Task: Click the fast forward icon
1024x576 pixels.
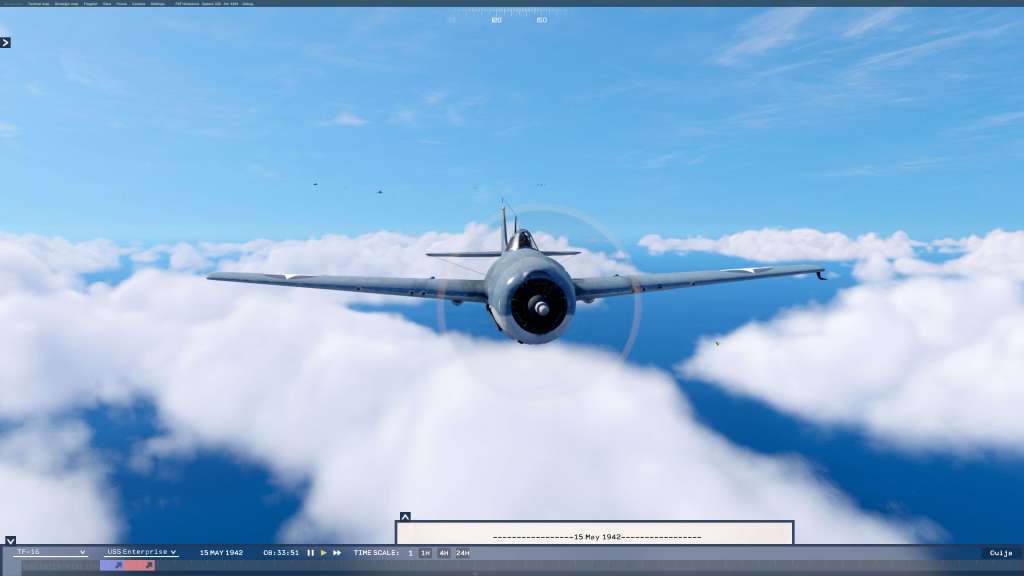Action: coord(337,552)
